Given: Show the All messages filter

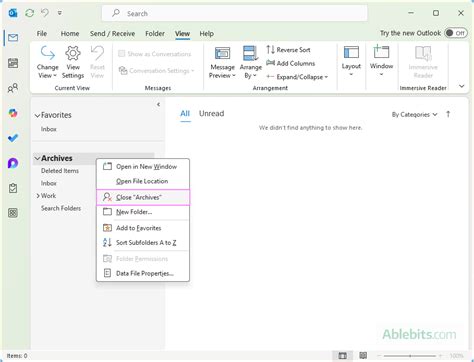Looking at the screenshot, I should [185, 114].
